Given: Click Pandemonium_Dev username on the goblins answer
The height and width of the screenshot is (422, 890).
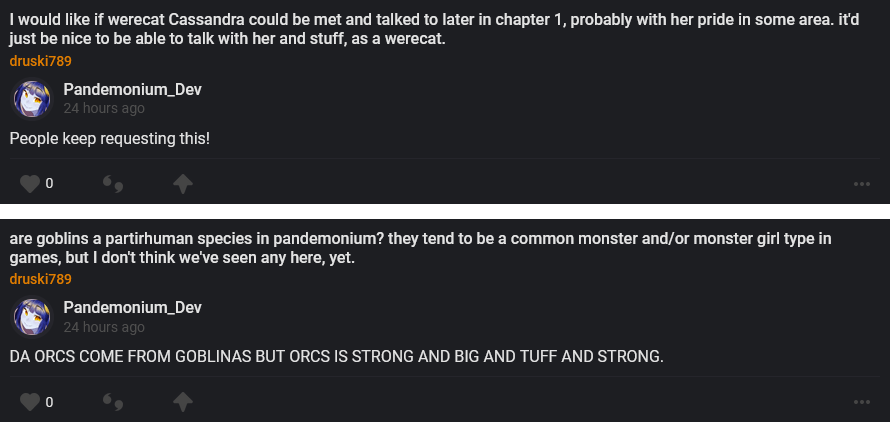Looking at the screenshot, I should [x=132, y=308].
